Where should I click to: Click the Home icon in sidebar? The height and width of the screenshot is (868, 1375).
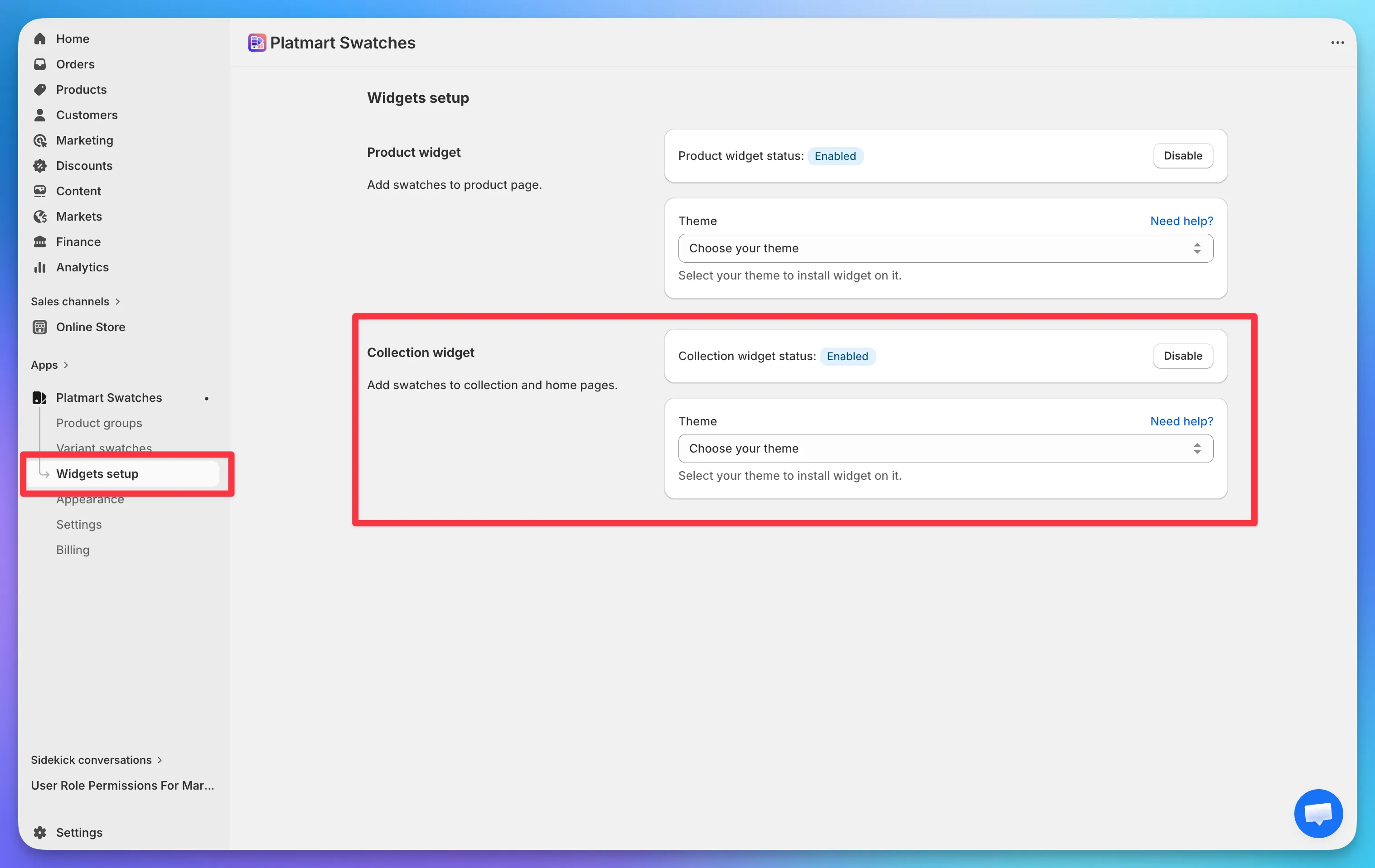point(39,39)
